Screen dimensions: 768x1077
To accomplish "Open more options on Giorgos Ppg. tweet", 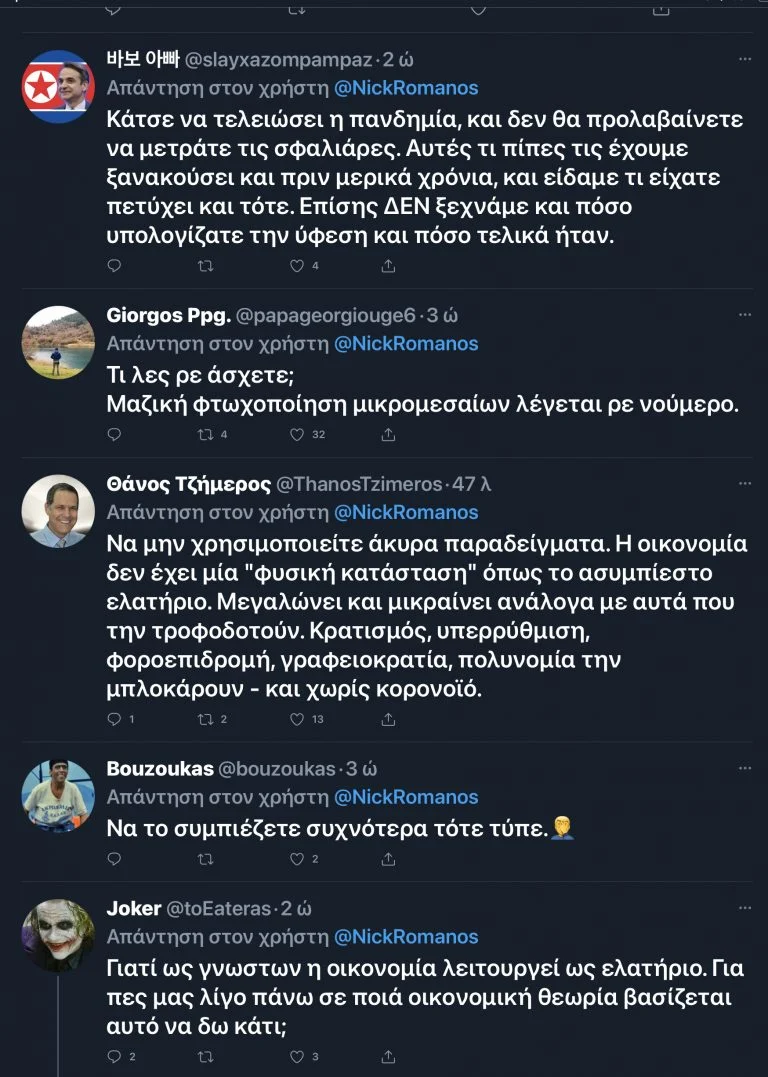I will pyautogui.click(x=744, y=315).
